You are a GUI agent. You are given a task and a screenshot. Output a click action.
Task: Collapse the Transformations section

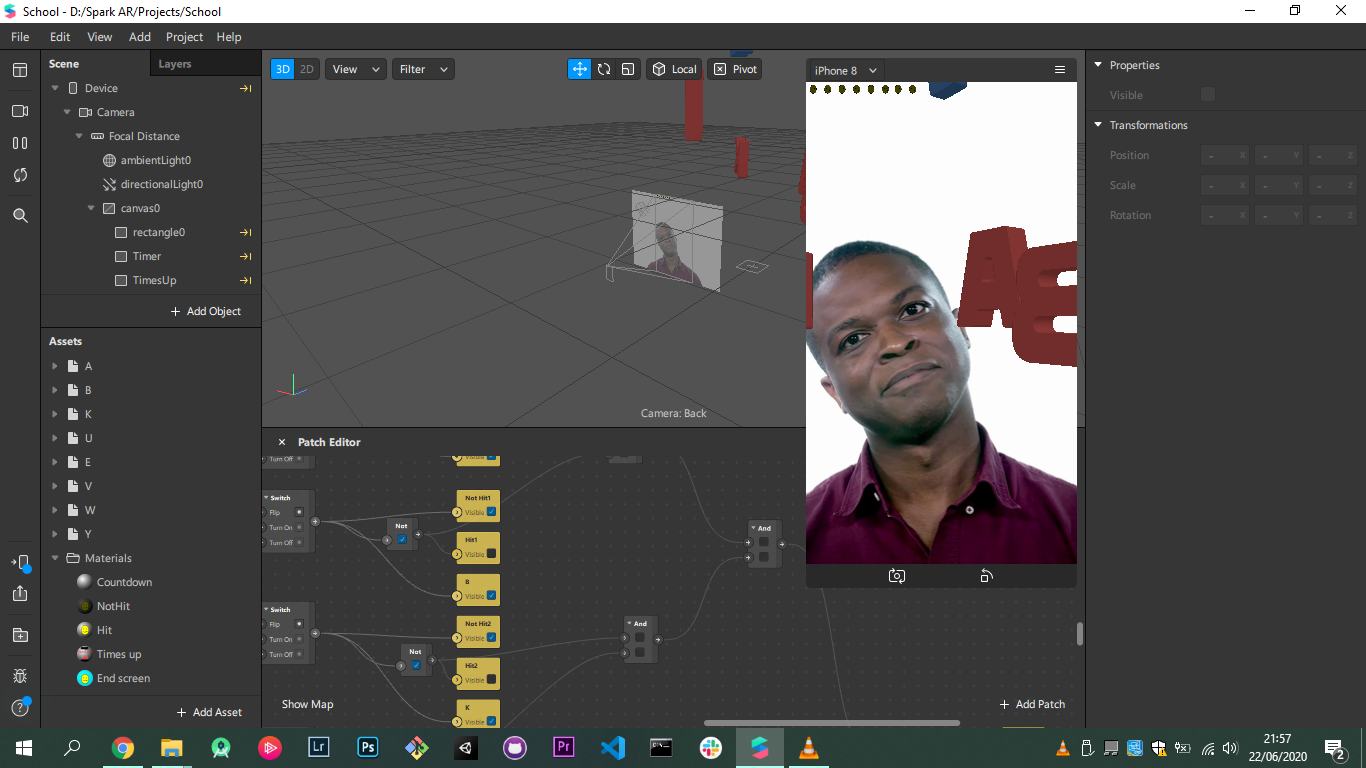pyautogui.click(x=1098, y=125)
